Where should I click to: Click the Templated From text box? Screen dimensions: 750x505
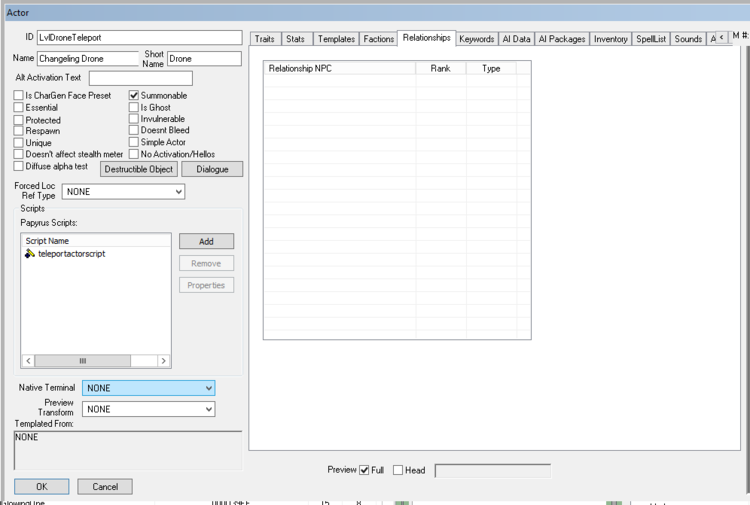(128, 450)
